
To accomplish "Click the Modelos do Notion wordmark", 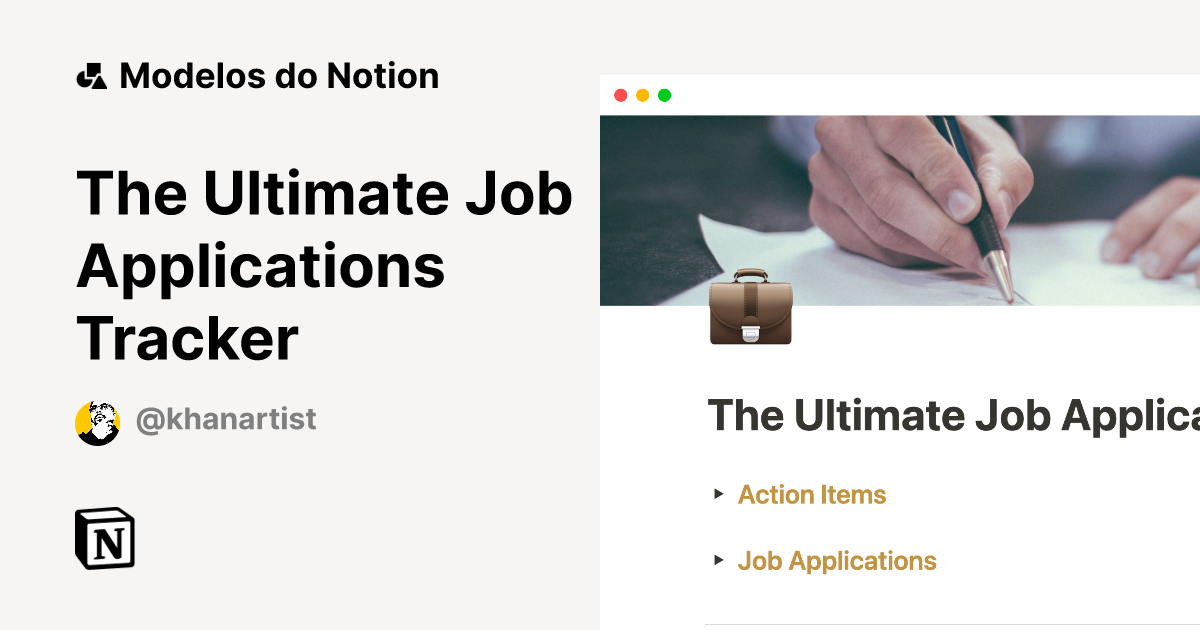I will click(x=278, y=75).
